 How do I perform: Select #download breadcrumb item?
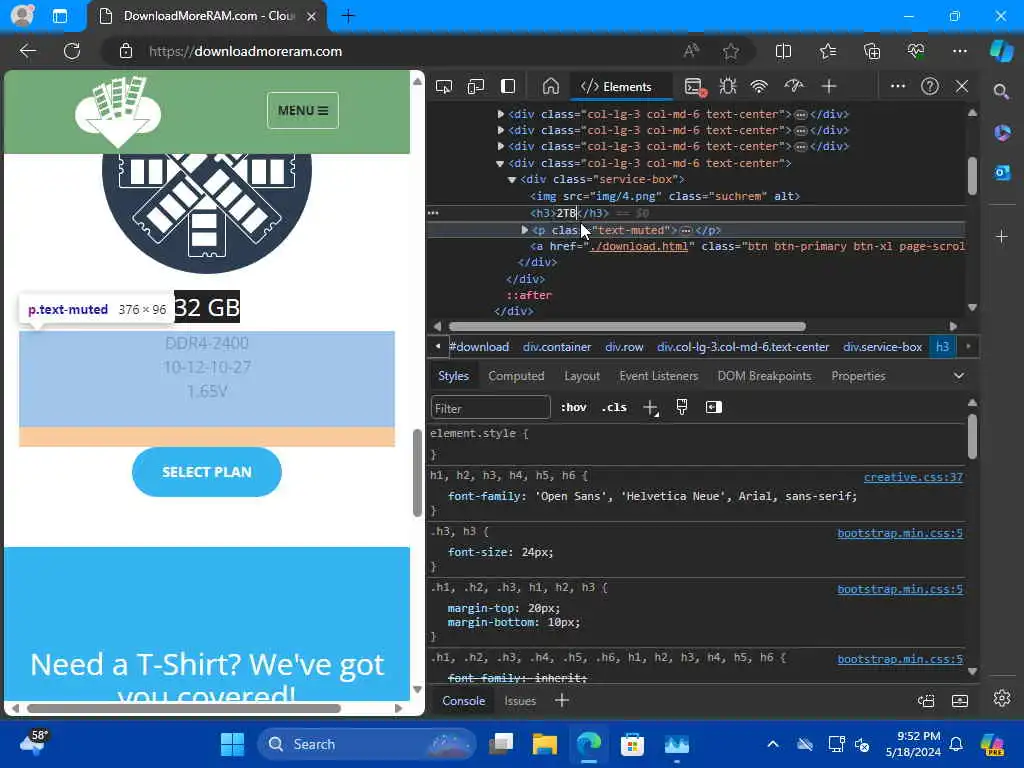(479, 347)
